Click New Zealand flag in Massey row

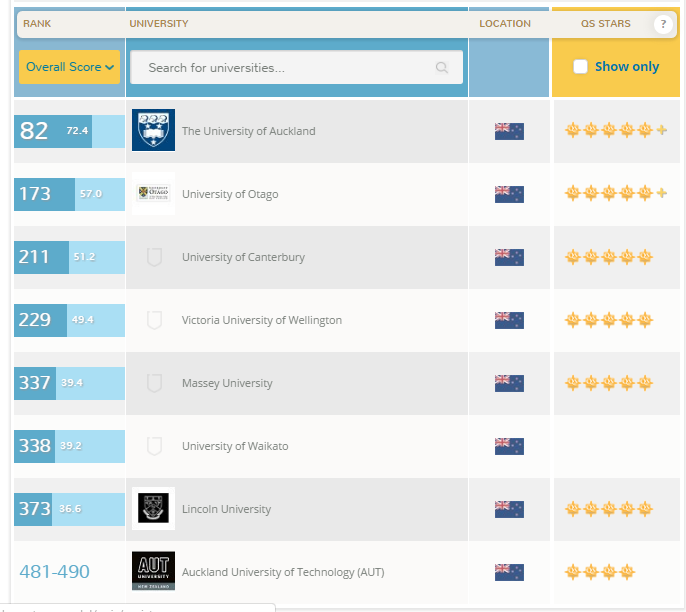(x=509, y=383)
